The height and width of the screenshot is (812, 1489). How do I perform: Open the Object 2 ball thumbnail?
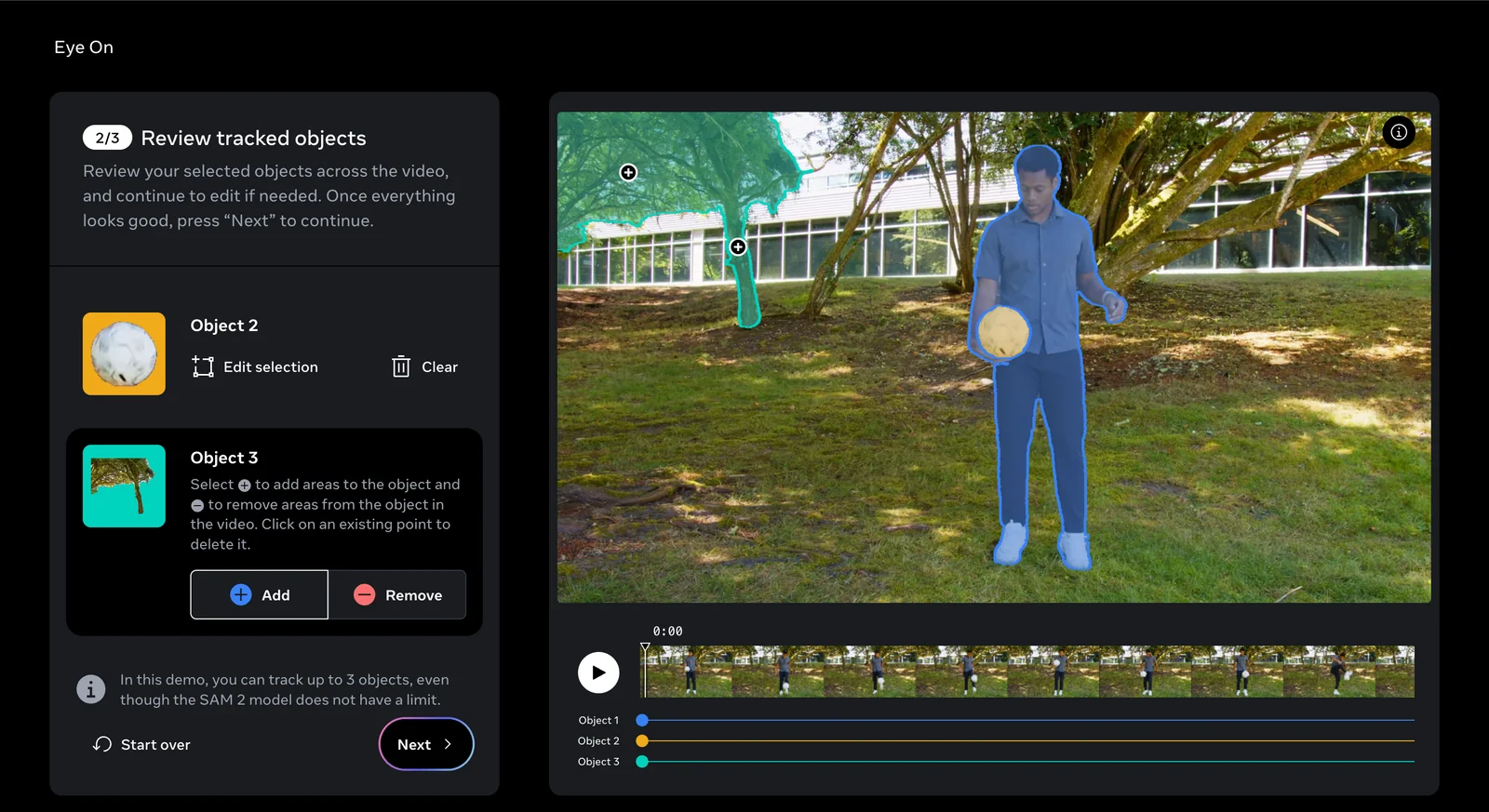[x=124, y=353]
